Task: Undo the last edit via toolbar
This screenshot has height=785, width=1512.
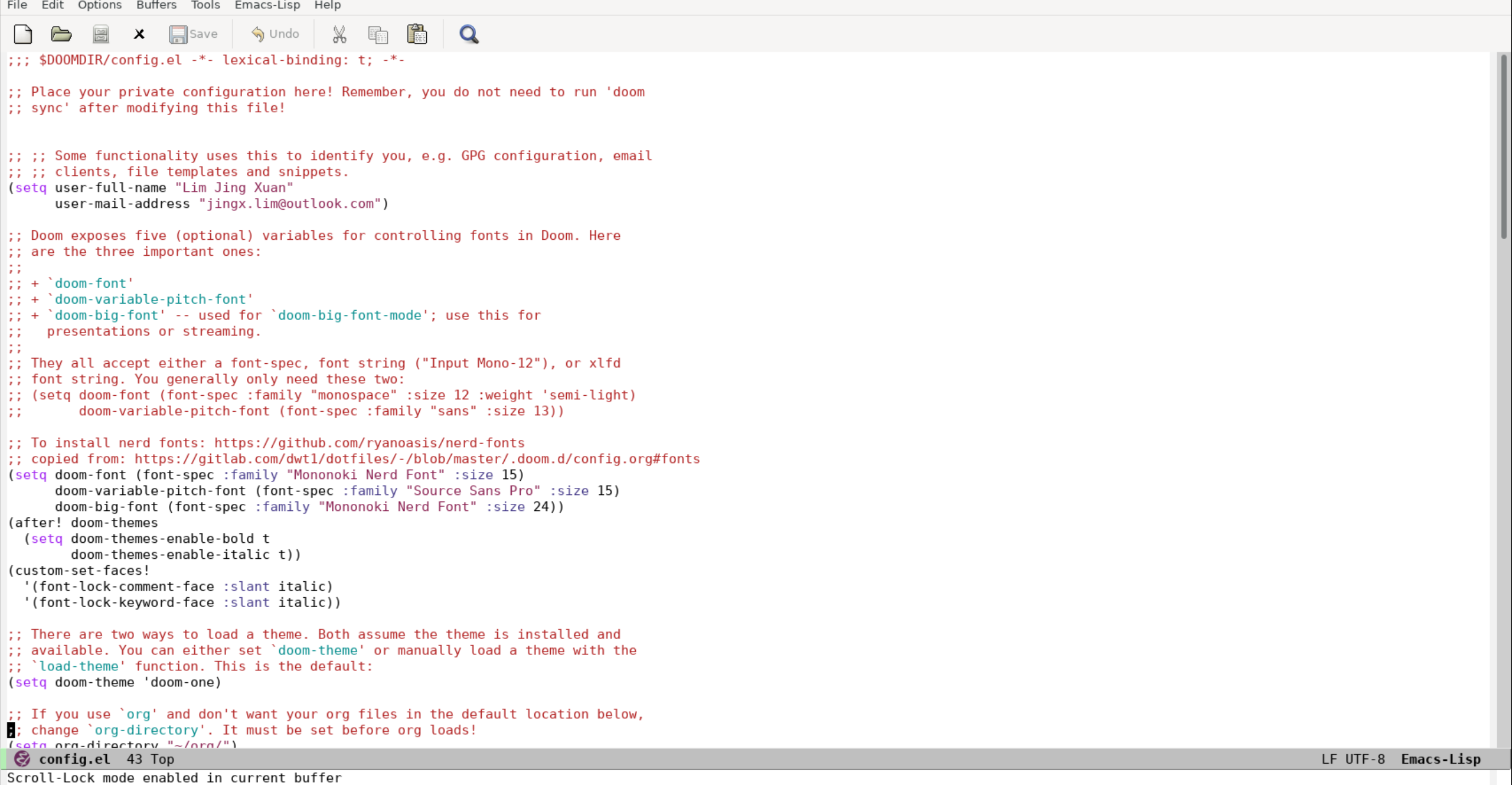Action: [x=275, y=34]
